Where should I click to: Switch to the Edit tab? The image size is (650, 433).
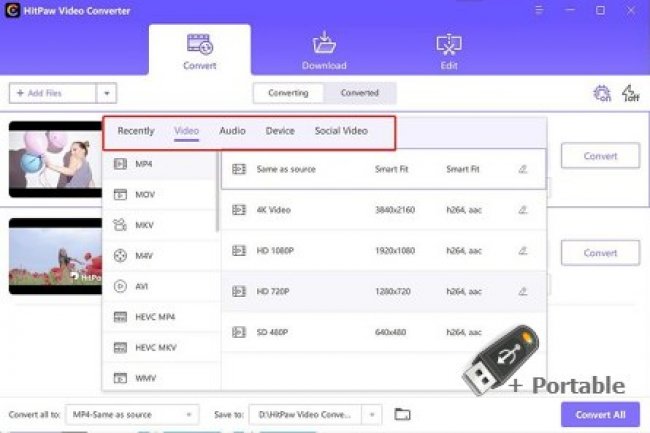[x=448, y=51]
